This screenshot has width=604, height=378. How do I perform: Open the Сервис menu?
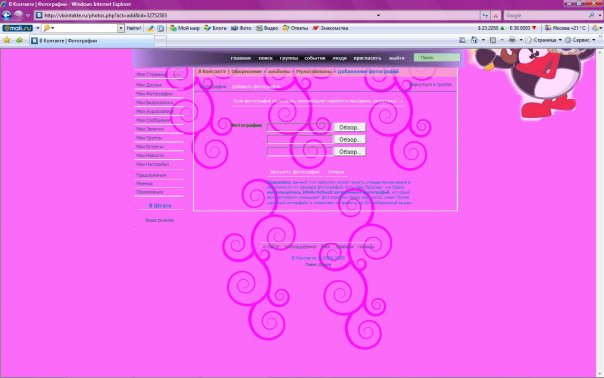(580, 40)
